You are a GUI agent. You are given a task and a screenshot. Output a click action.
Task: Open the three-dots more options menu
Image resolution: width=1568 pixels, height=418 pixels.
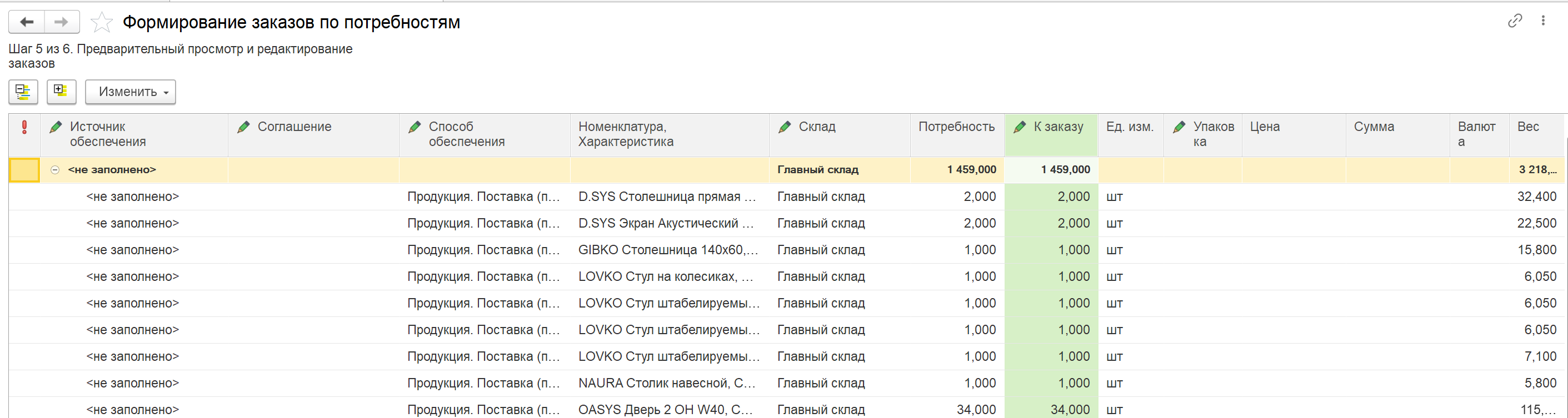pos(1542,21)
